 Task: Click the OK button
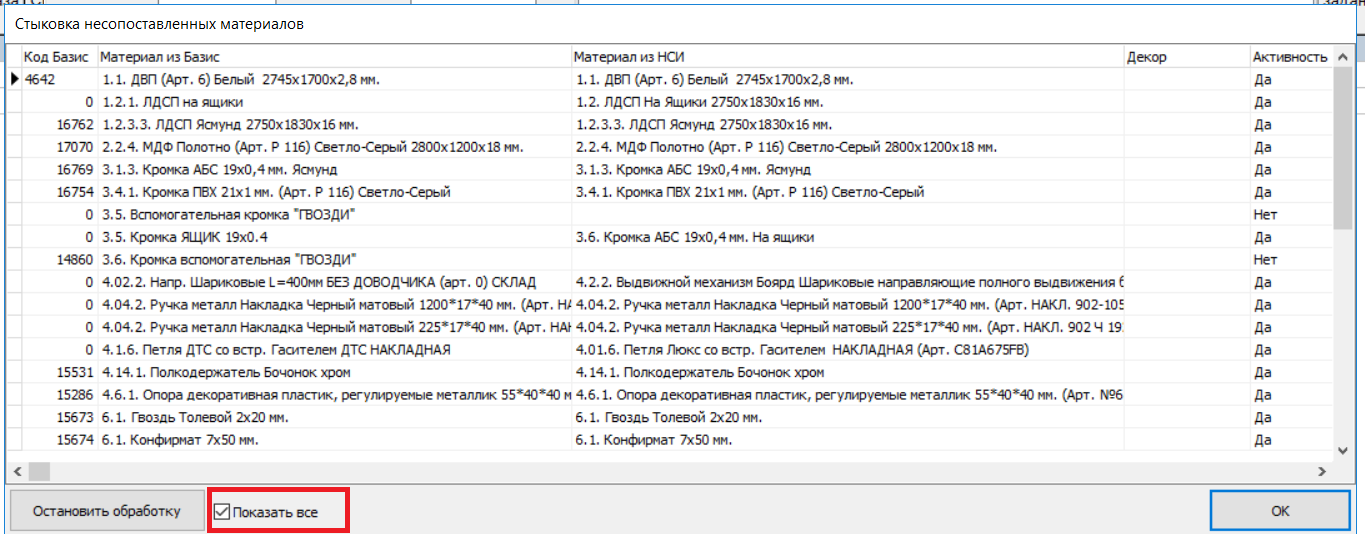1280,511
